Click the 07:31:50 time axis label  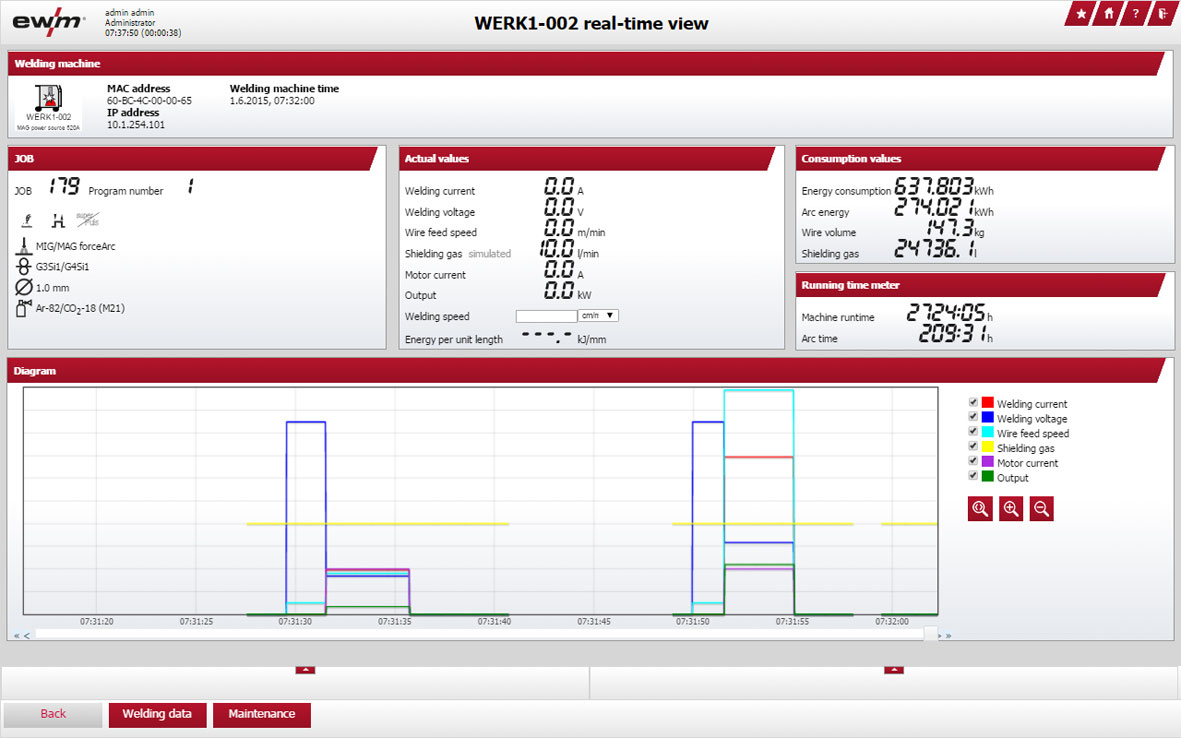692,621
